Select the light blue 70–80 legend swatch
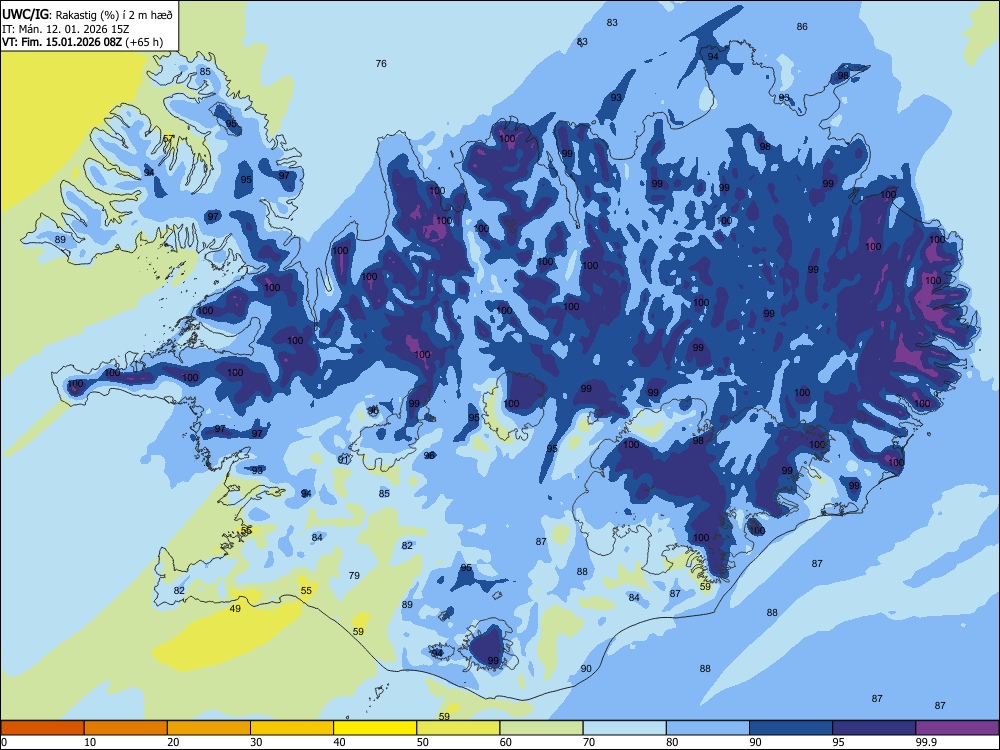Screen dimensions: 1000x750 (624, 728)
